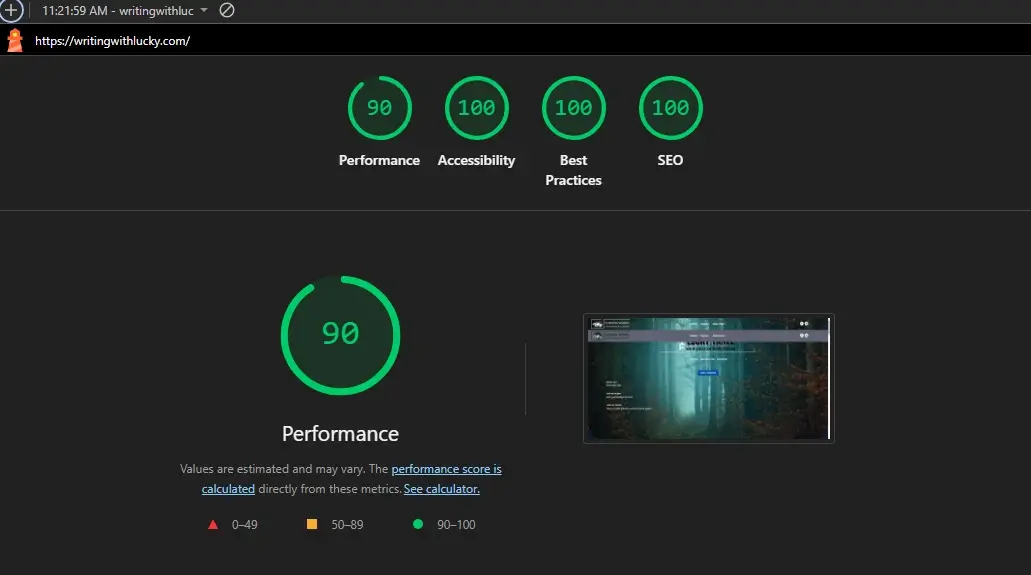
Task: Click the orange Lighthouse logo icon
Action: 15,41
